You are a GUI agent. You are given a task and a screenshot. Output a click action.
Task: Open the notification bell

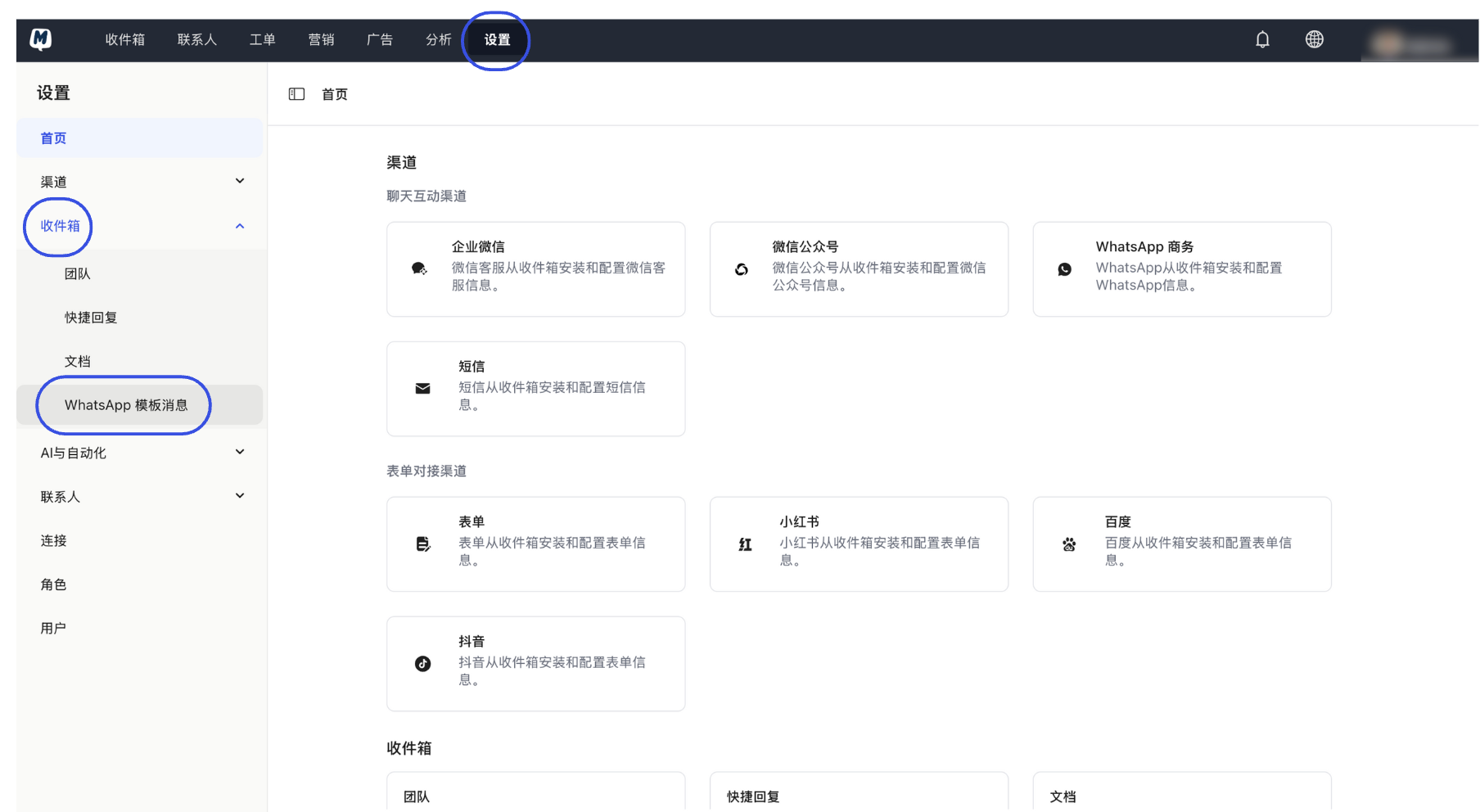coord(1262,39)
